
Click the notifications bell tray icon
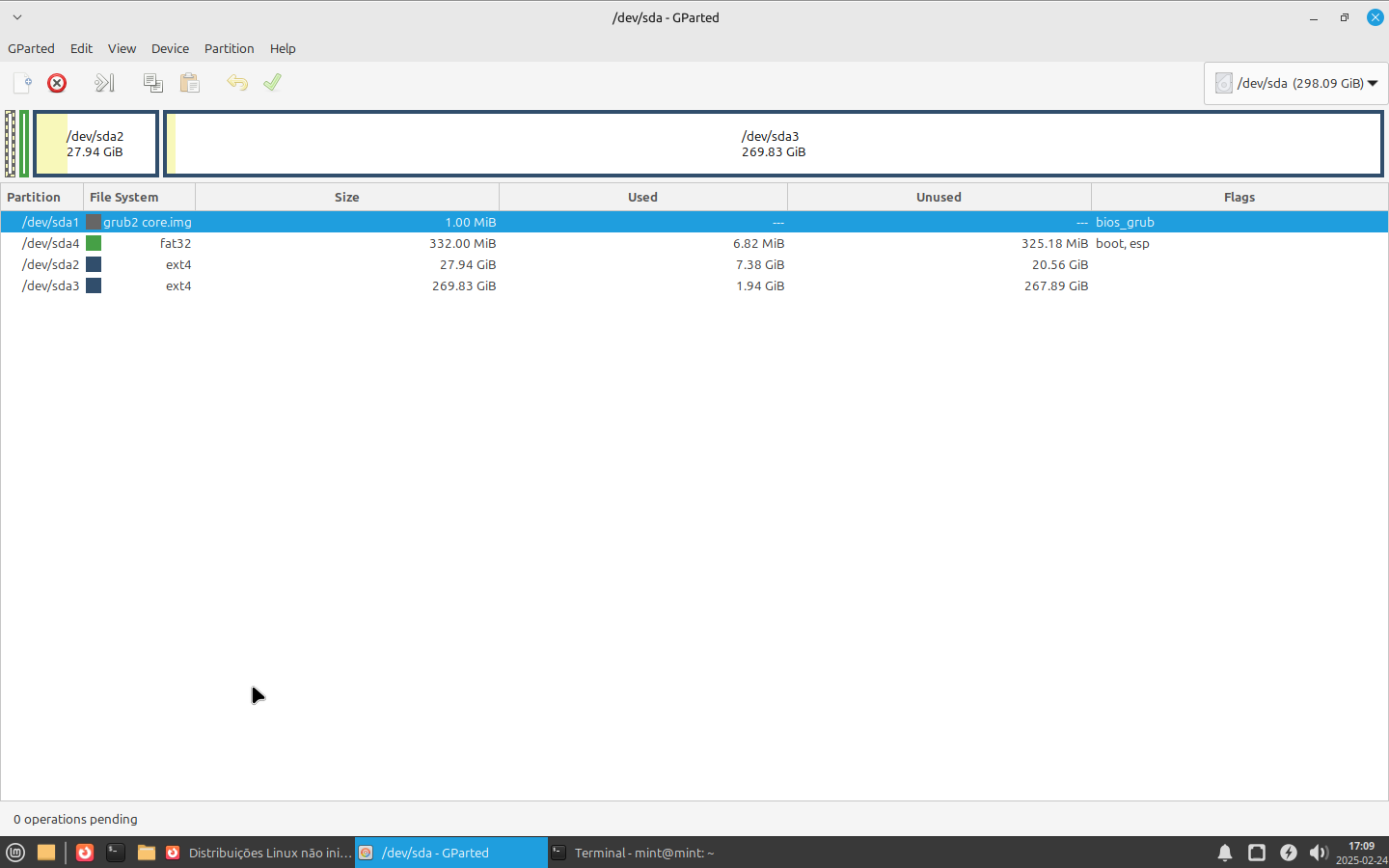1225,853
